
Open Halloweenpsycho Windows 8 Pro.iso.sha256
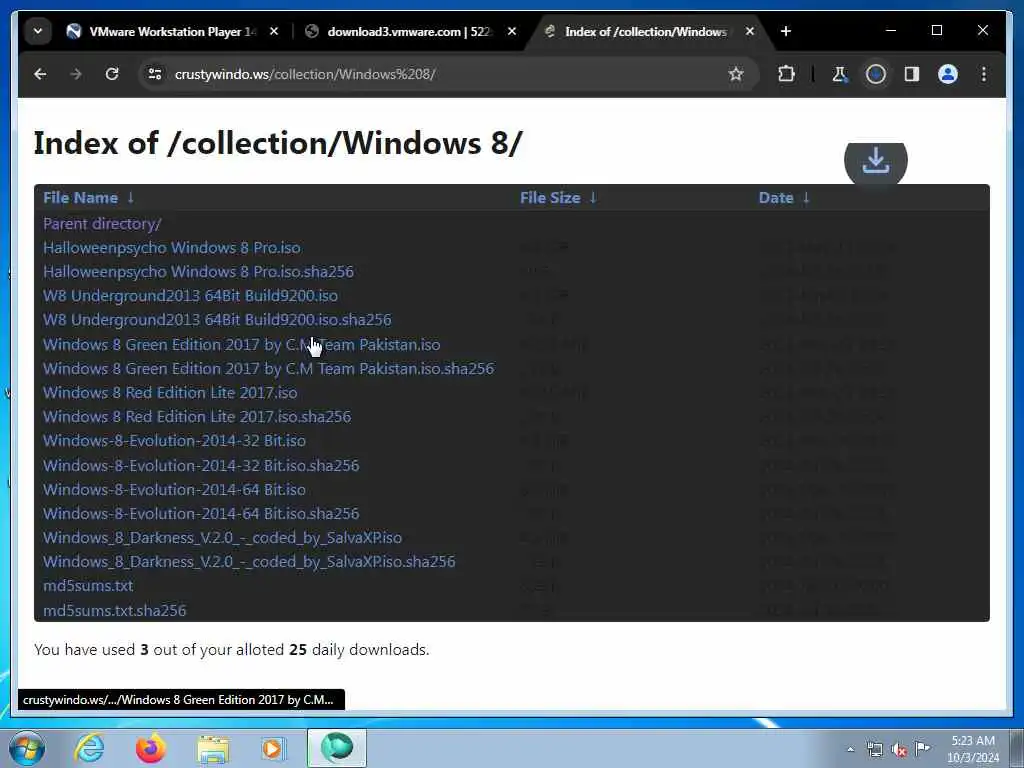coord(199,272)
